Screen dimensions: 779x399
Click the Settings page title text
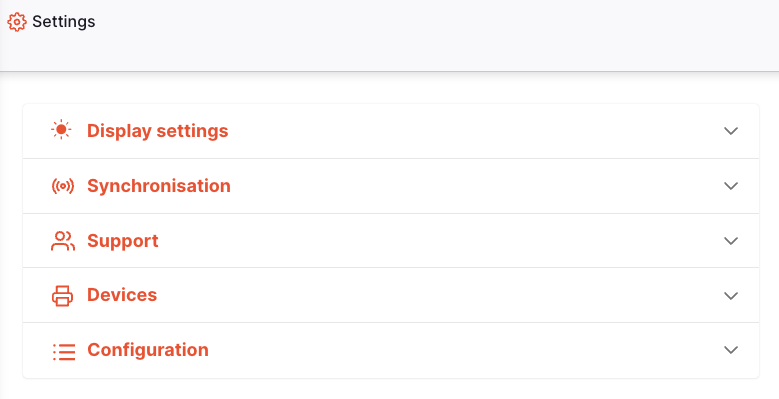click(64, 22)
